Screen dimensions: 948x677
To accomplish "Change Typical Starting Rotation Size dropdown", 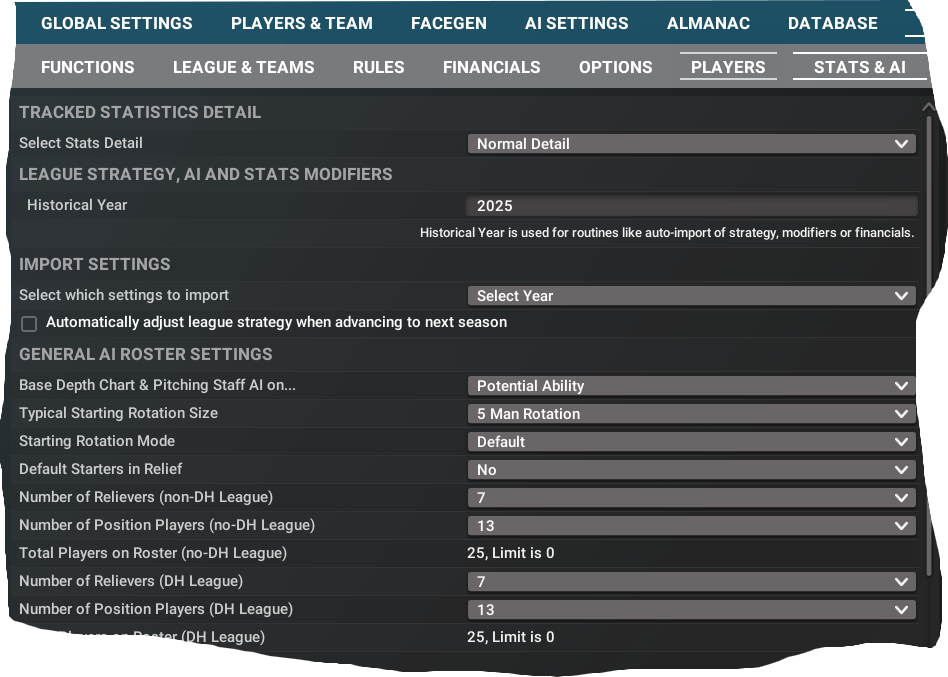I will point(691,414).
